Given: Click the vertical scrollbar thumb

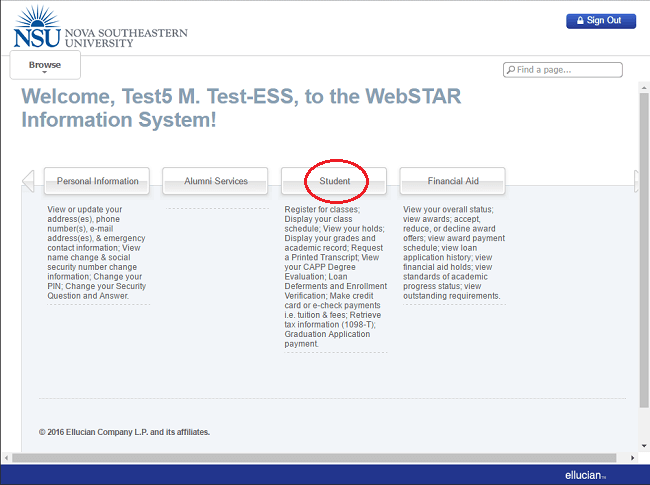Looking at the screenshot, I should (644, 250).
